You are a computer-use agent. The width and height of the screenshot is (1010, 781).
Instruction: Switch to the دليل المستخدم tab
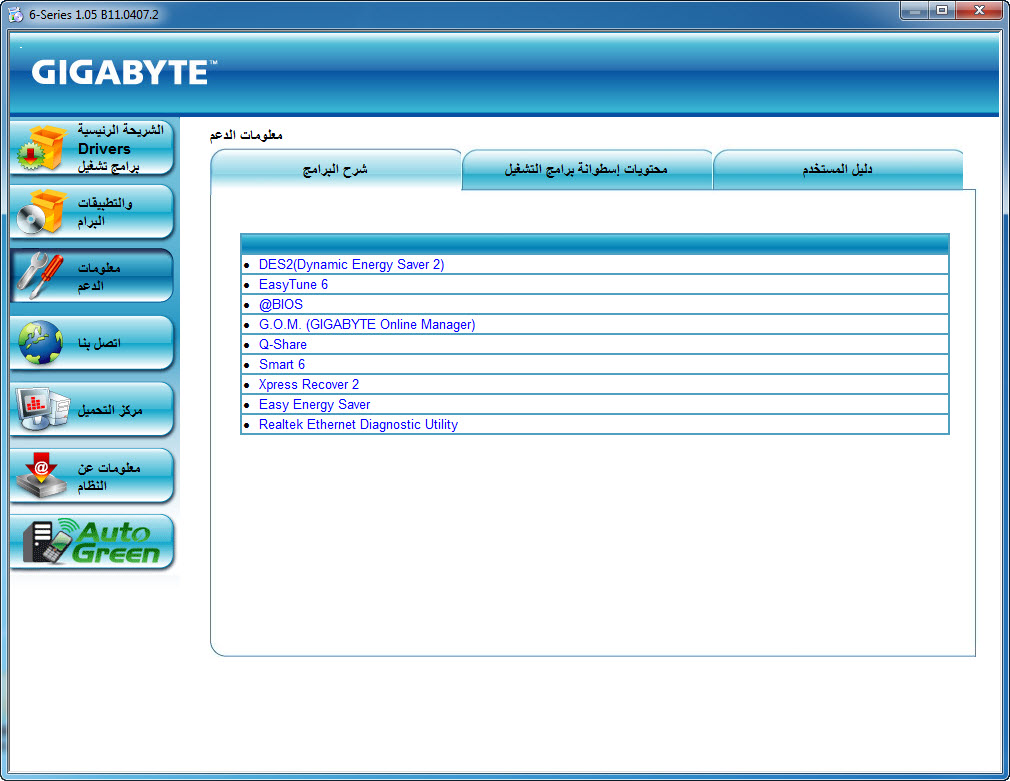pos(837,169)
